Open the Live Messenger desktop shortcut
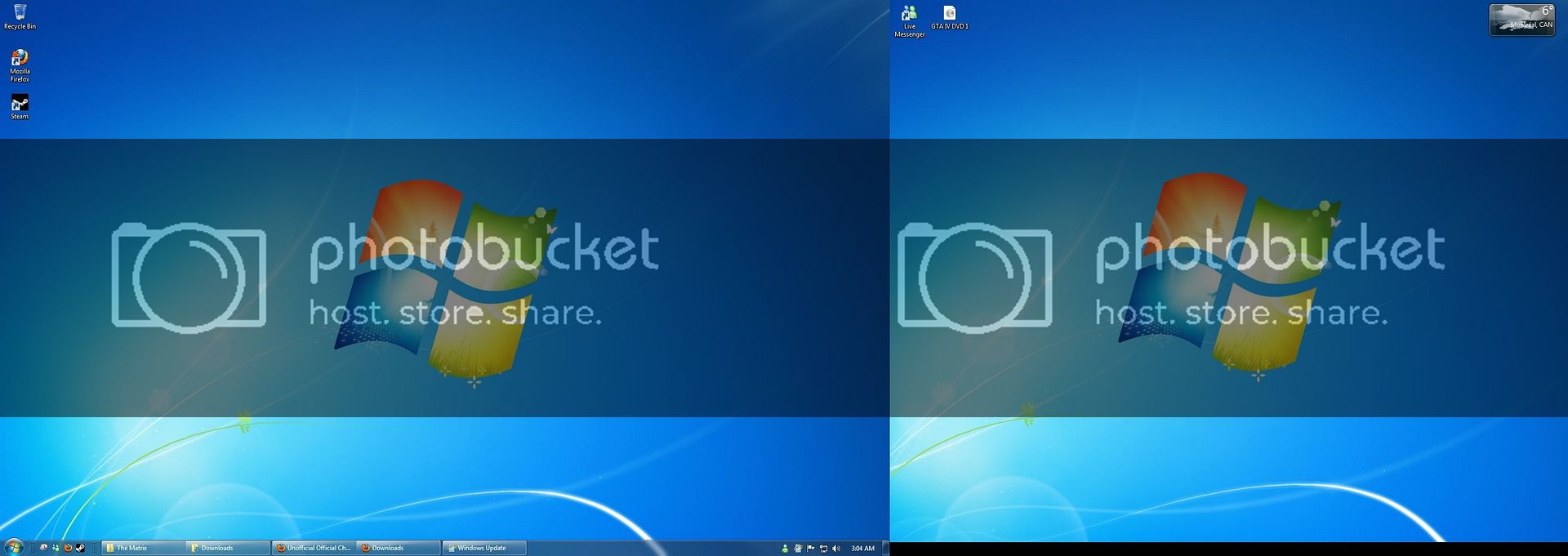Screen dimensions: 1568x556 point(909,21)
